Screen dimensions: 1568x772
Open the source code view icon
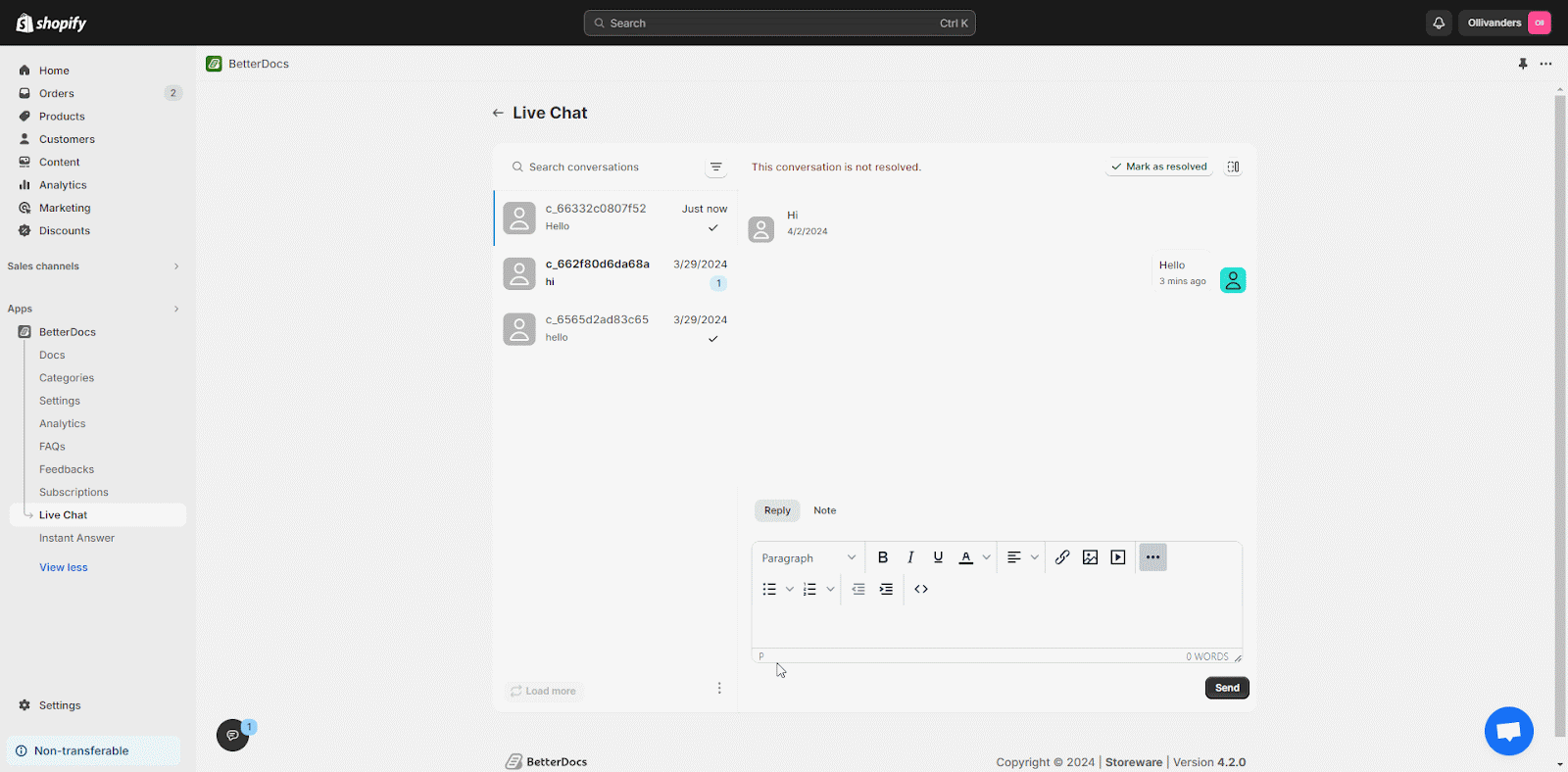[921, 589]
